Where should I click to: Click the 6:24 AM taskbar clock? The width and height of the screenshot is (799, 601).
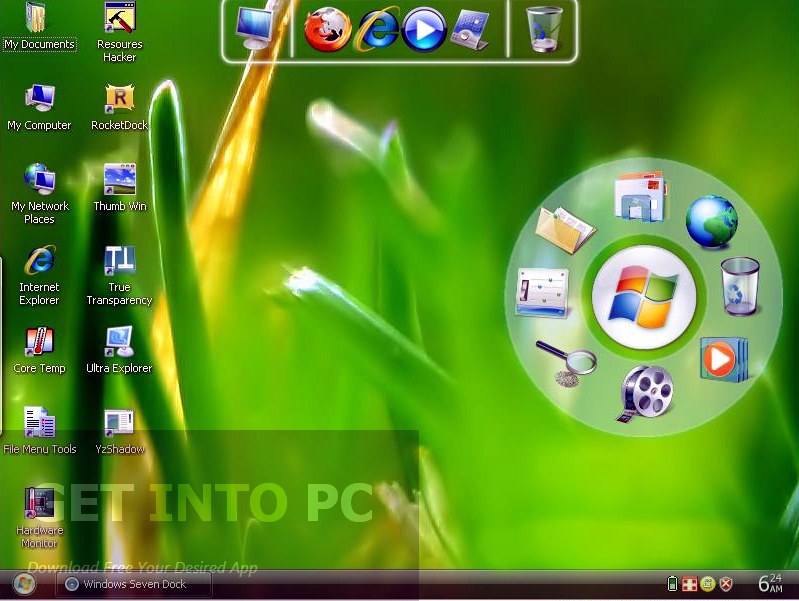click(x=770, y=583)
